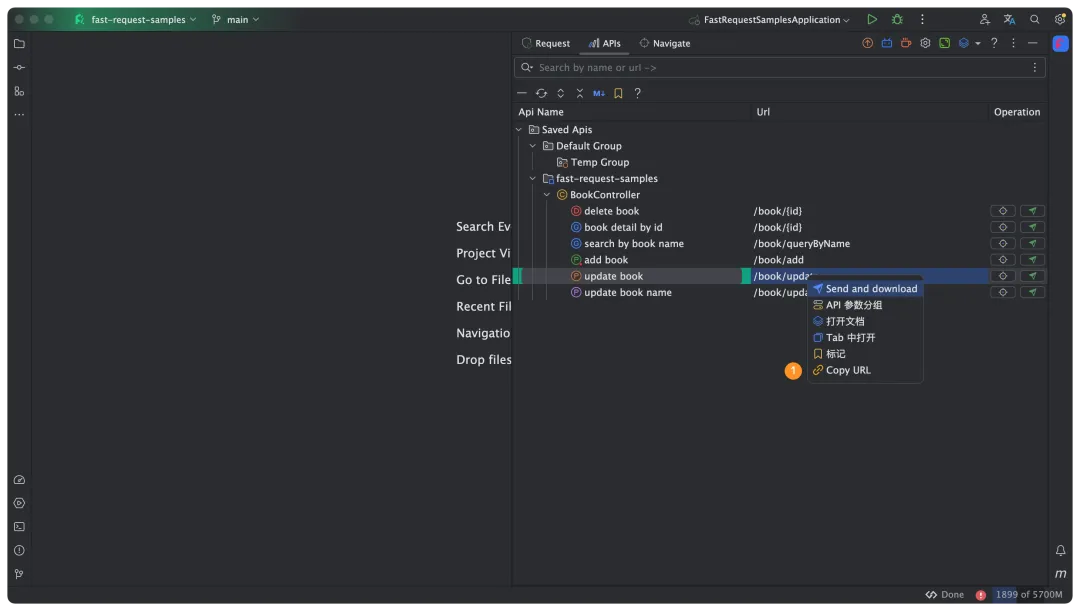This screenshot has width=1080, height=611.
Task: Open the Problems tool window
Action: 19,550
